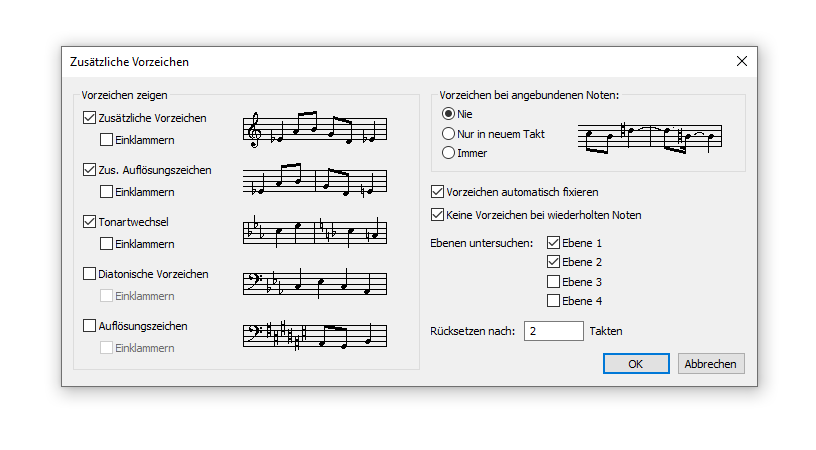Toggle the Tonartwechsel checkbox
Screen dimensions: 816x450
(90, 222)
